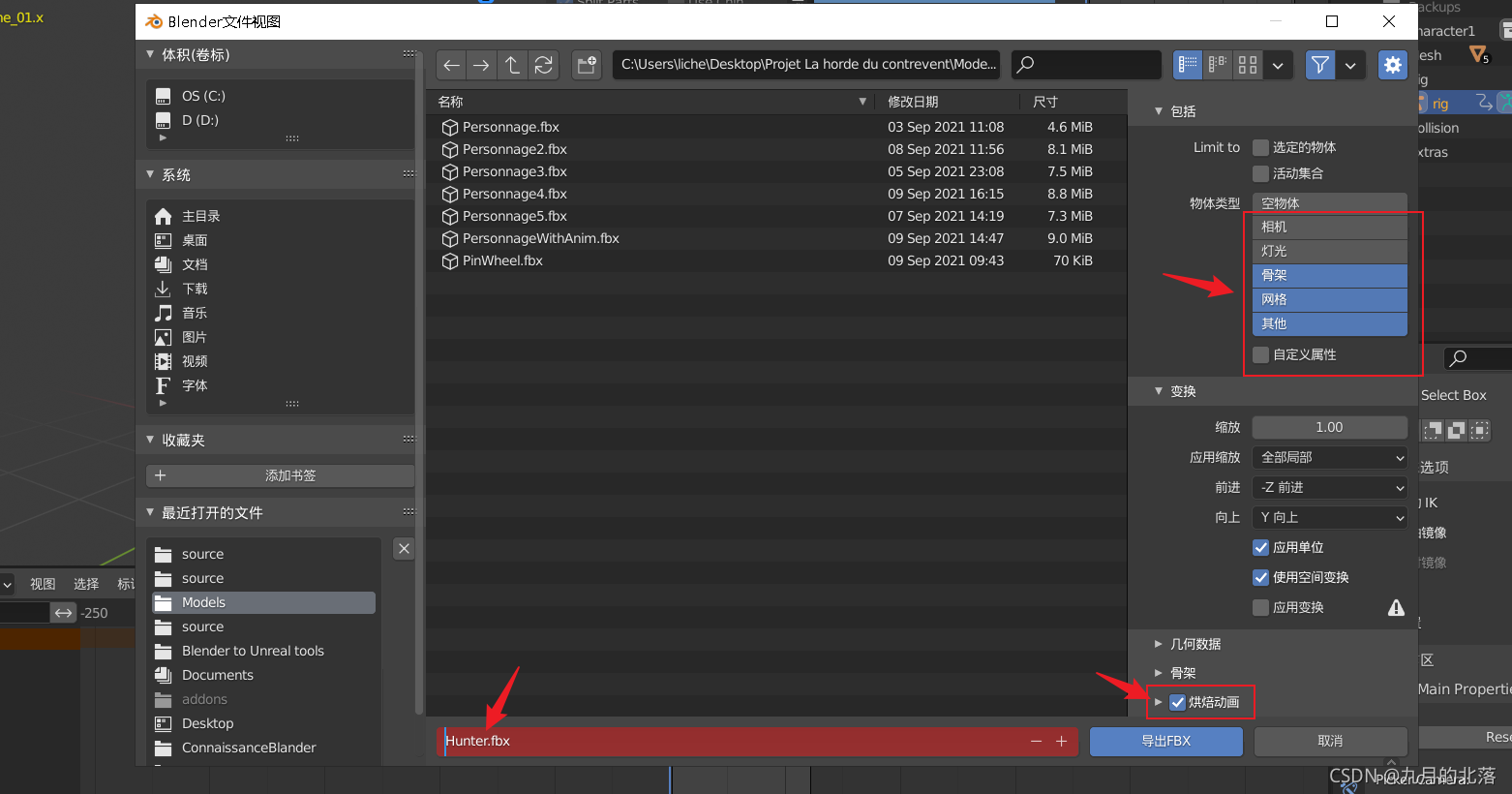
Task: Navigate to parent directory
Action: coord(512,65)
